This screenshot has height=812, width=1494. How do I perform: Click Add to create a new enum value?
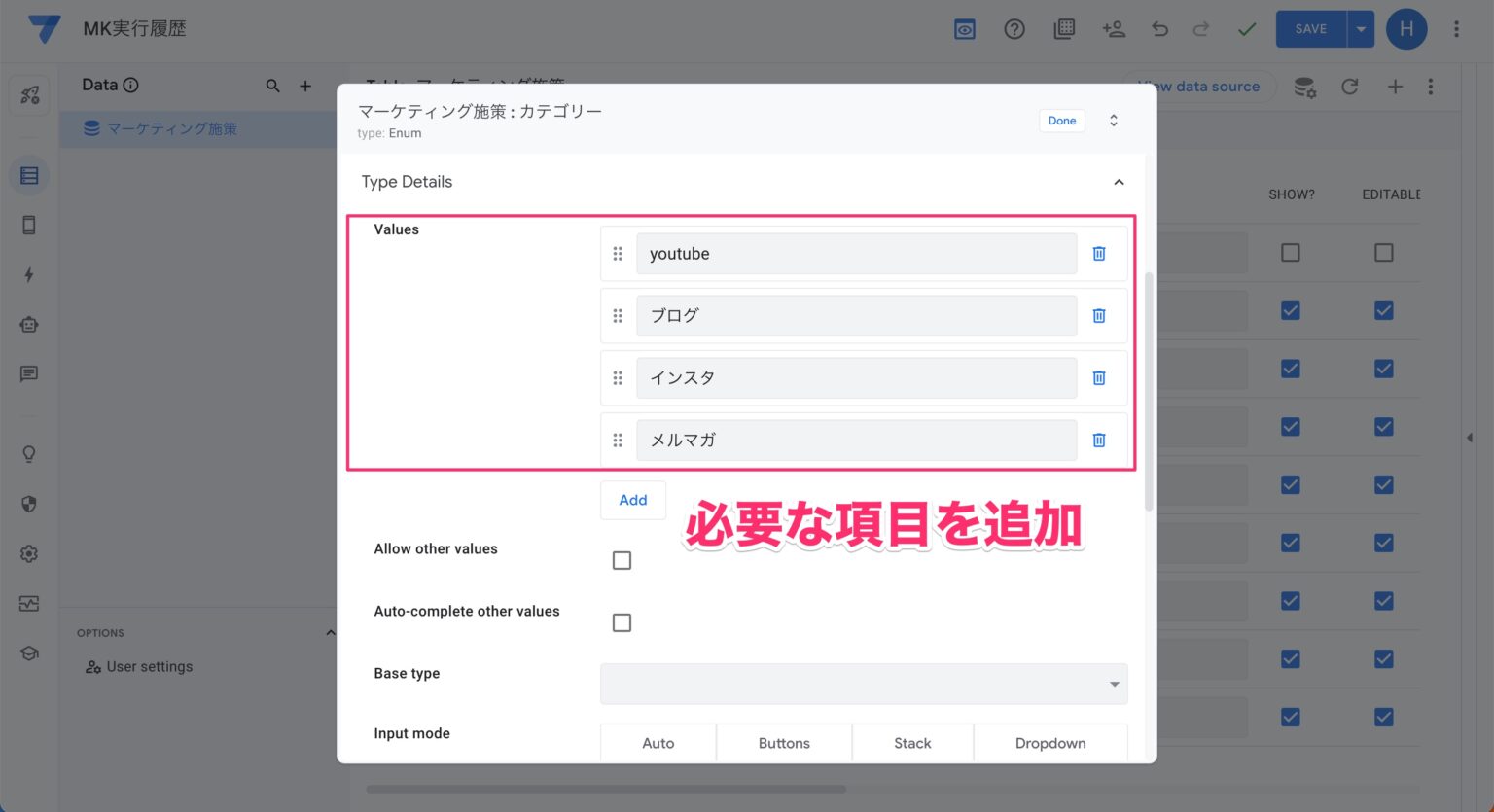click(x=632, y=500)
